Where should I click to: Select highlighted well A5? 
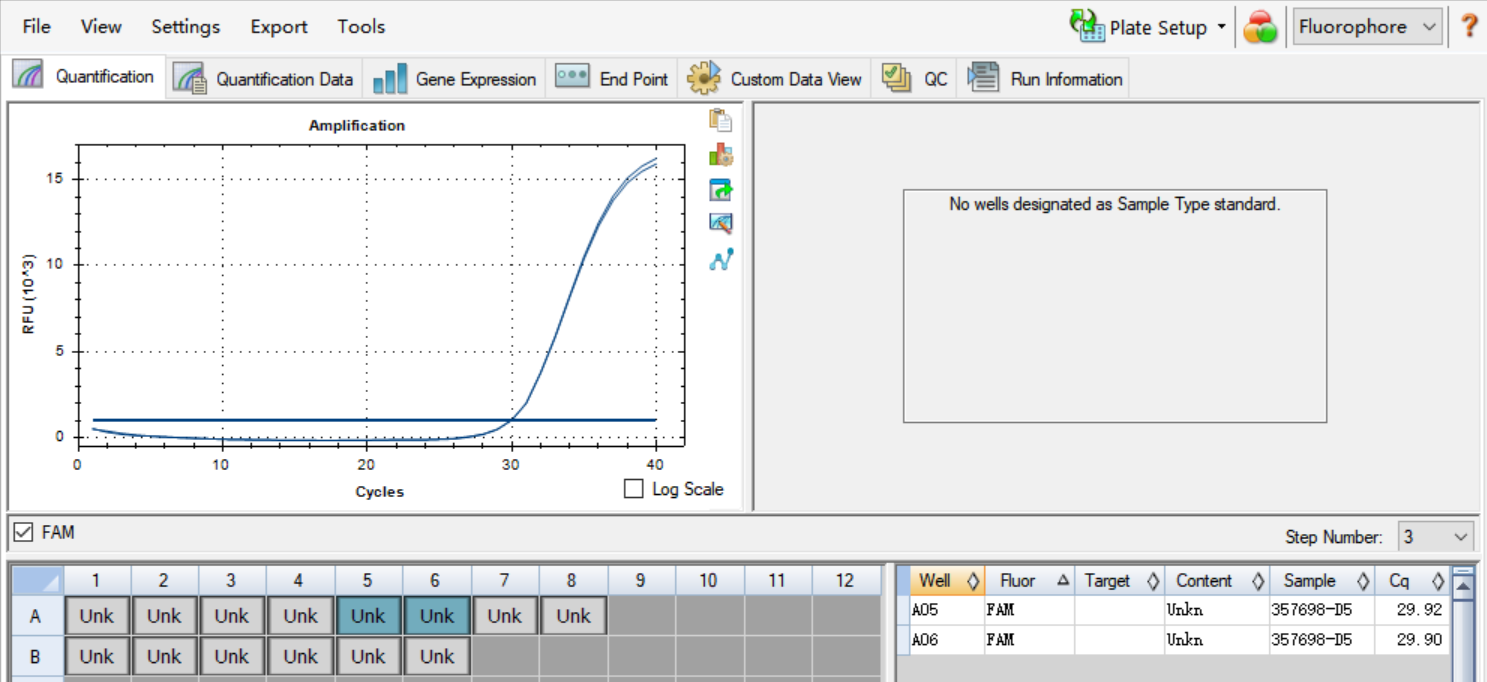(368, 616)
